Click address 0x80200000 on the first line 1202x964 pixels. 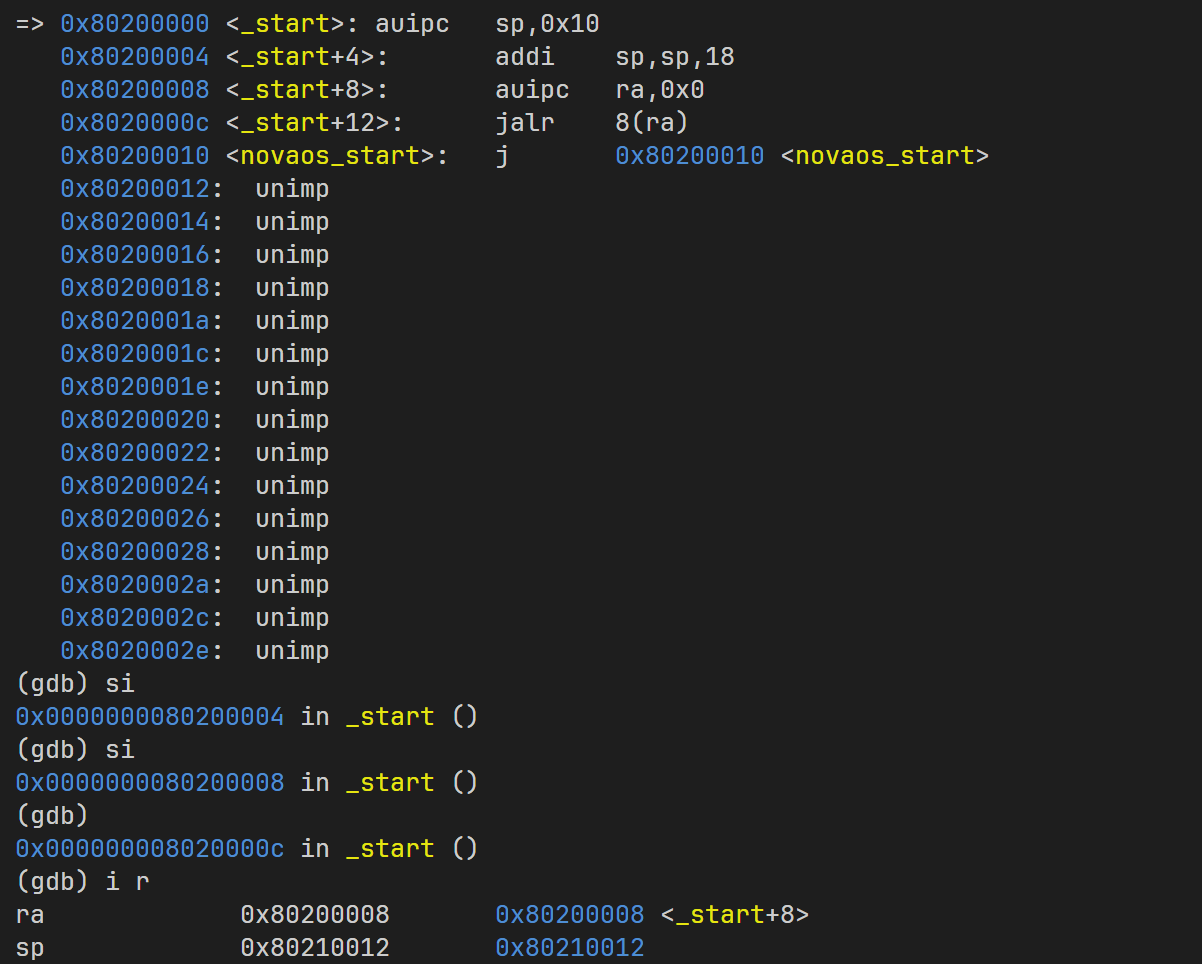pos(135,24)
